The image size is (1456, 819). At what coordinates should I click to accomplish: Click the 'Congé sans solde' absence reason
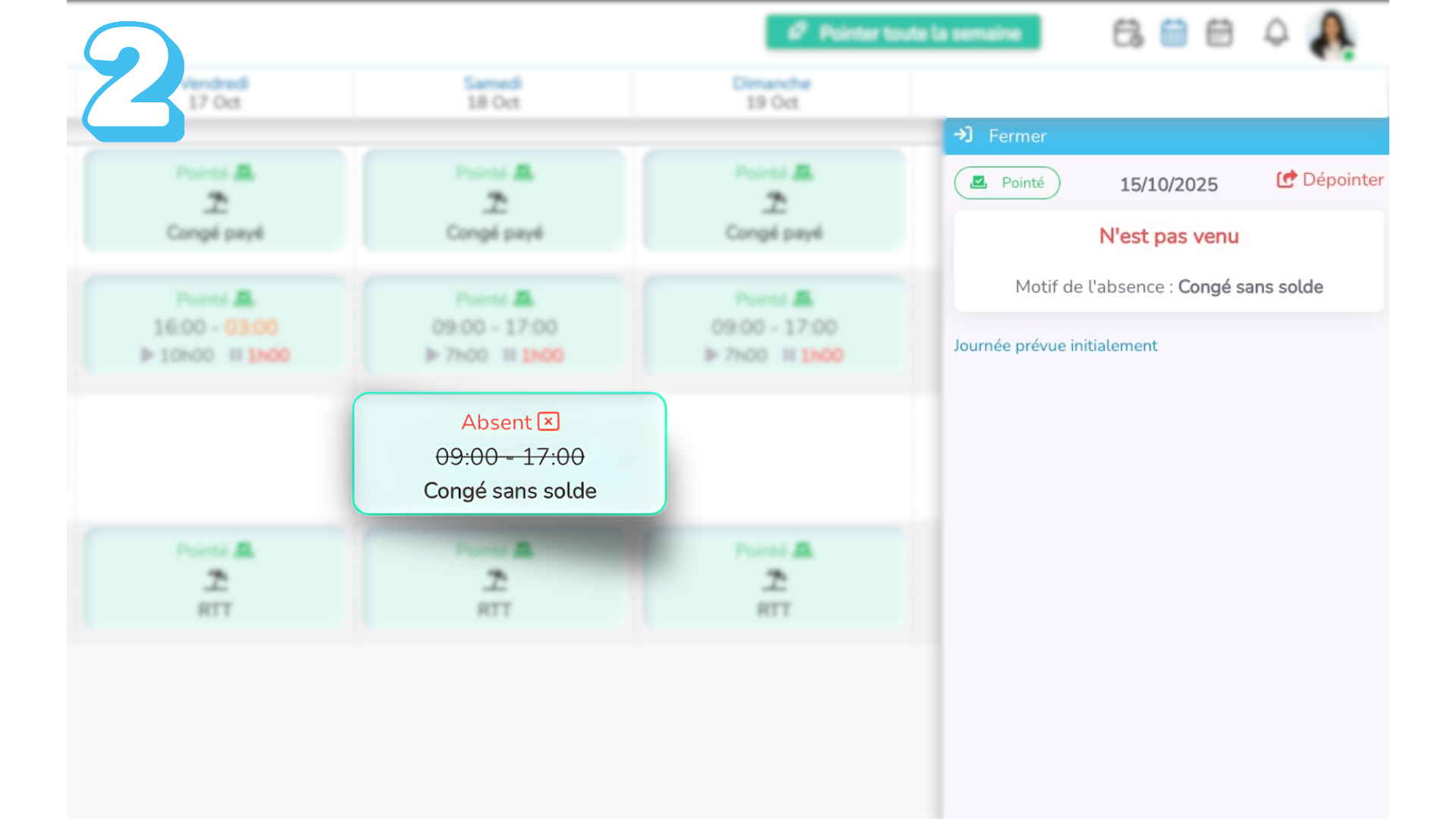[1250, 287]
